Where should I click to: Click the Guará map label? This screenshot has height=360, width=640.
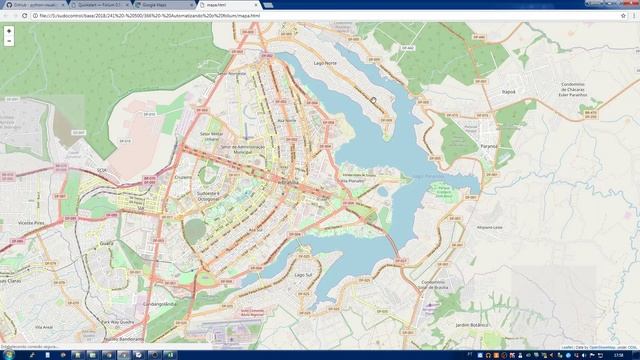point(107,243)
